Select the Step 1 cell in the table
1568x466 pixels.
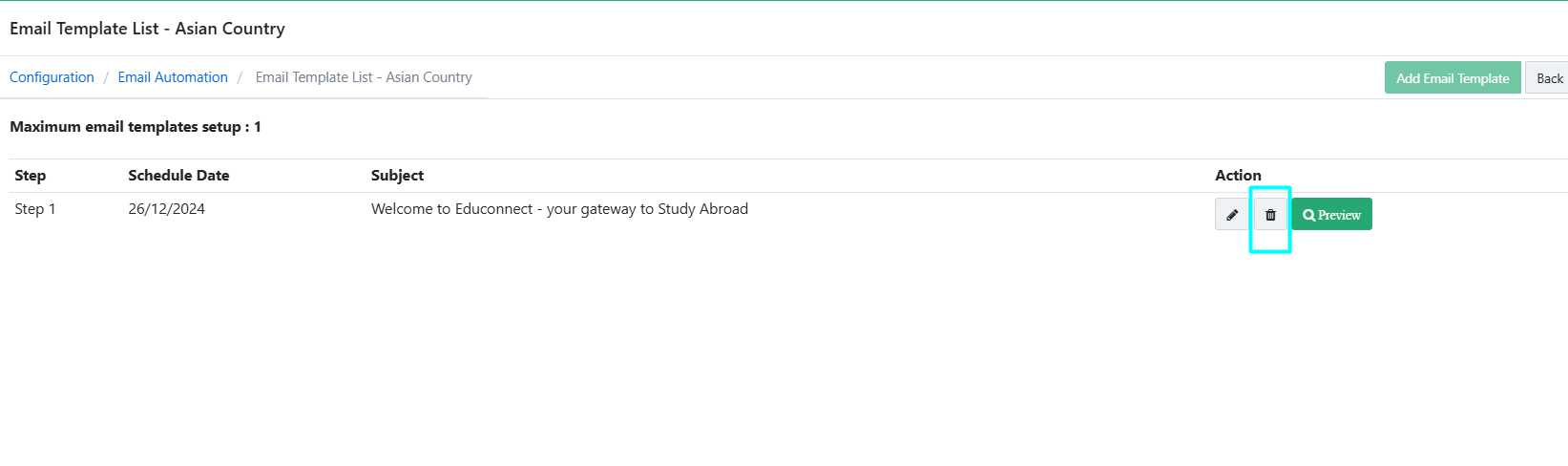[x=35, y=209]
